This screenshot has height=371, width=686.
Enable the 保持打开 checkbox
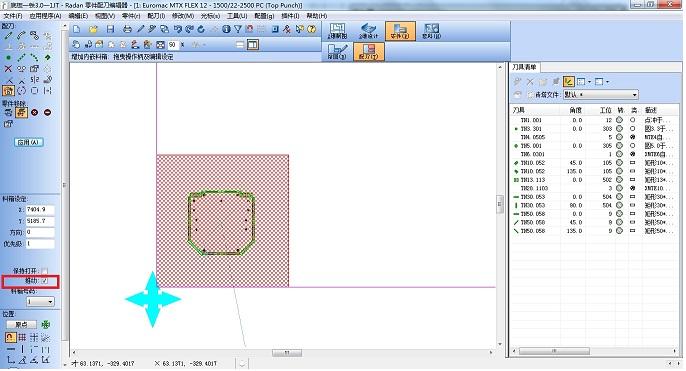(x=45, y=271)
